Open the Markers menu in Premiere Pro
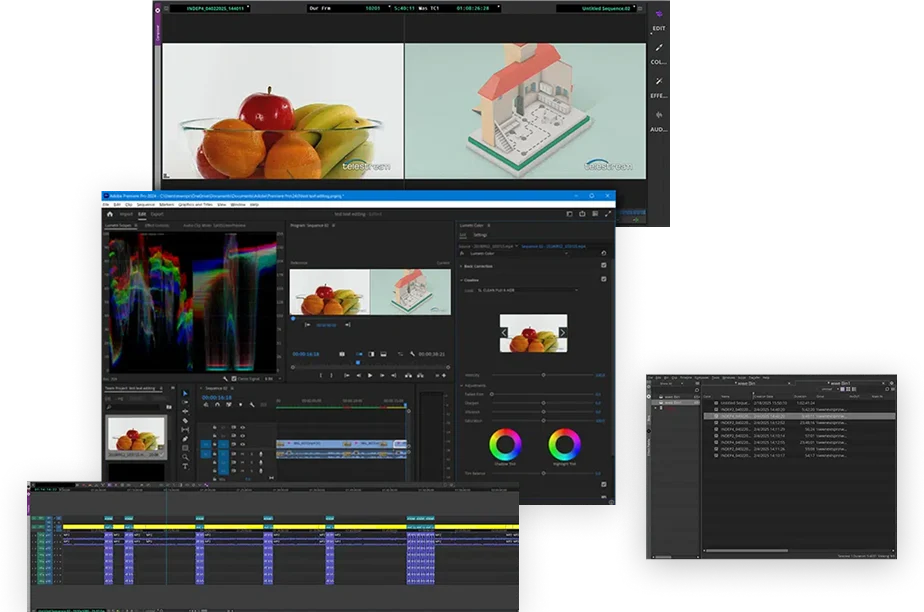Viewport: 924px width, 612px height. coord(167,204)
